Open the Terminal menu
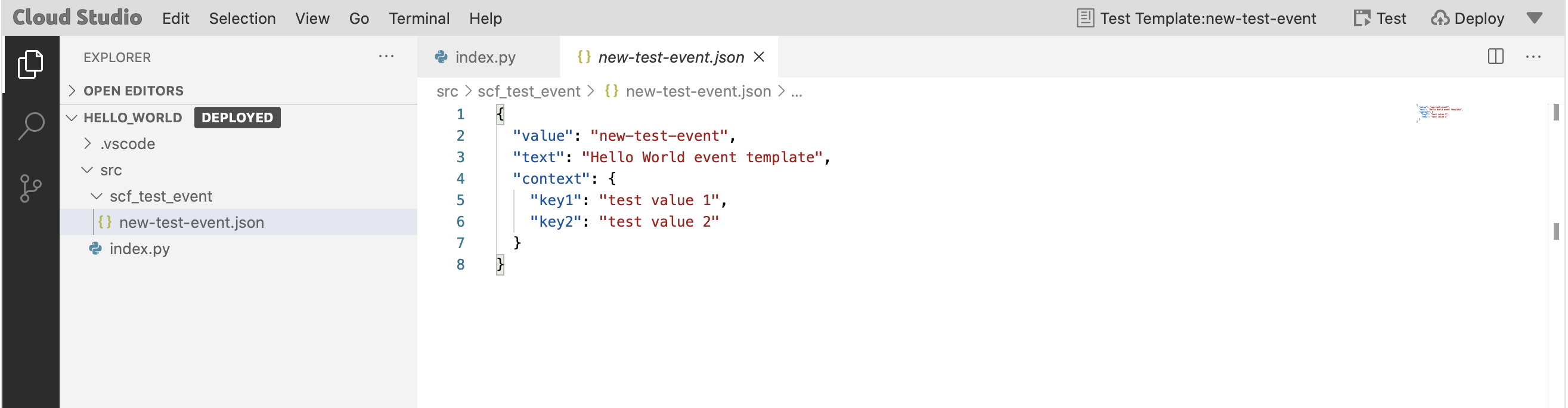 coord(419,18)
